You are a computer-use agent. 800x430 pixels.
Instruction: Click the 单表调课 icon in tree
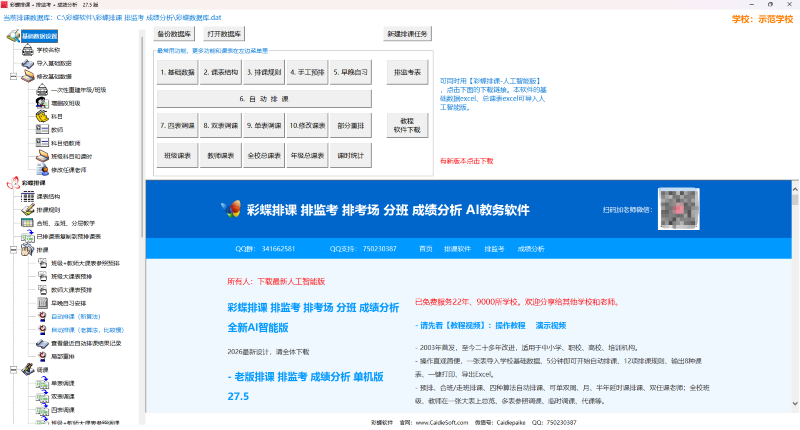42,383
